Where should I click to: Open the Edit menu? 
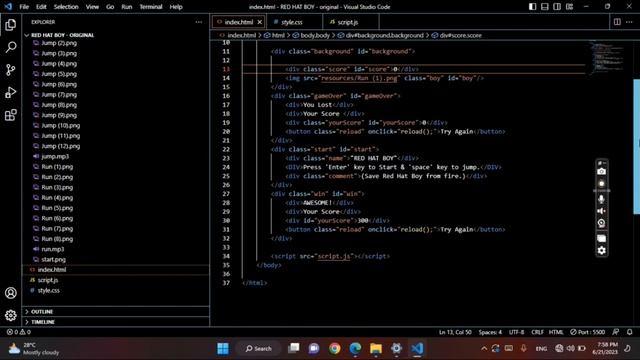[x=41, y=7]
